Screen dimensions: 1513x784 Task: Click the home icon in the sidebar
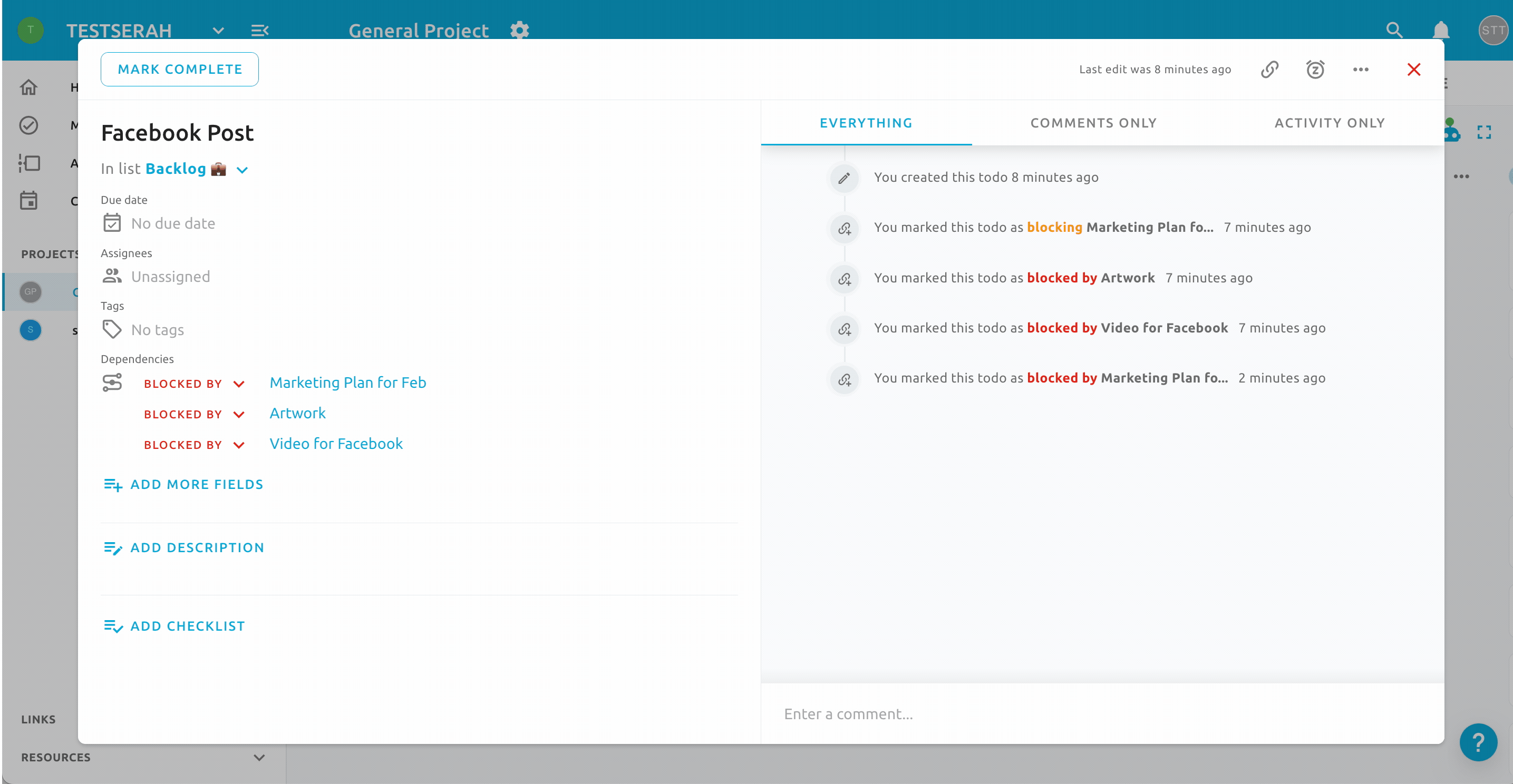[x=29, y=87]
